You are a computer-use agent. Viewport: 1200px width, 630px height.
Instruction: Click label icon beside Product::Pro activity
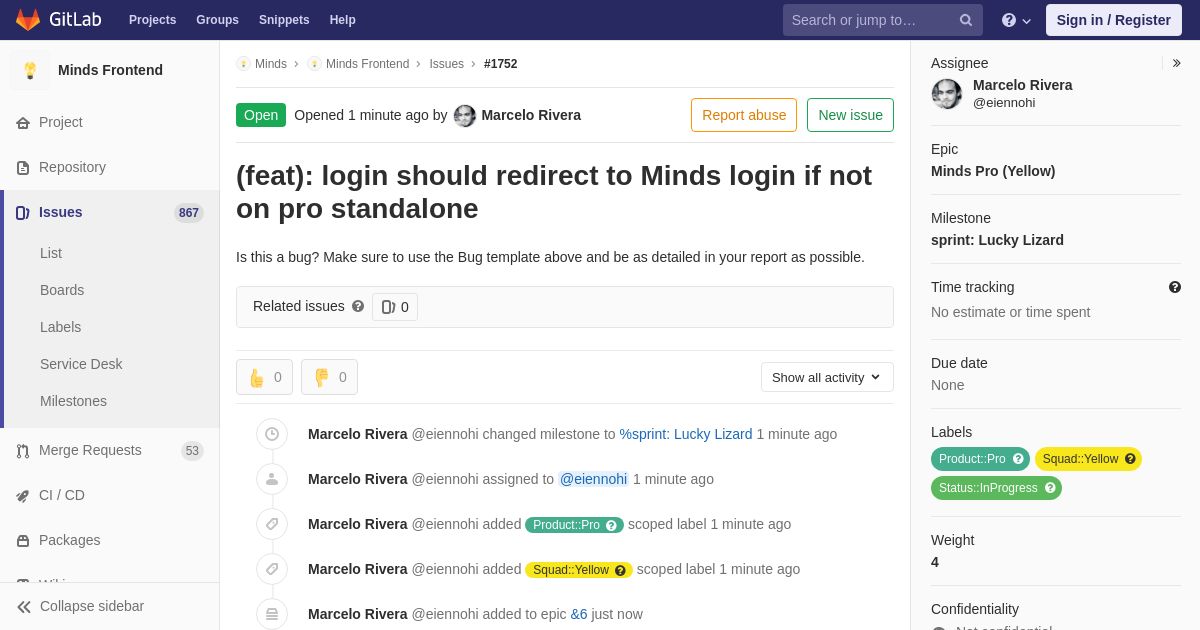272,524
